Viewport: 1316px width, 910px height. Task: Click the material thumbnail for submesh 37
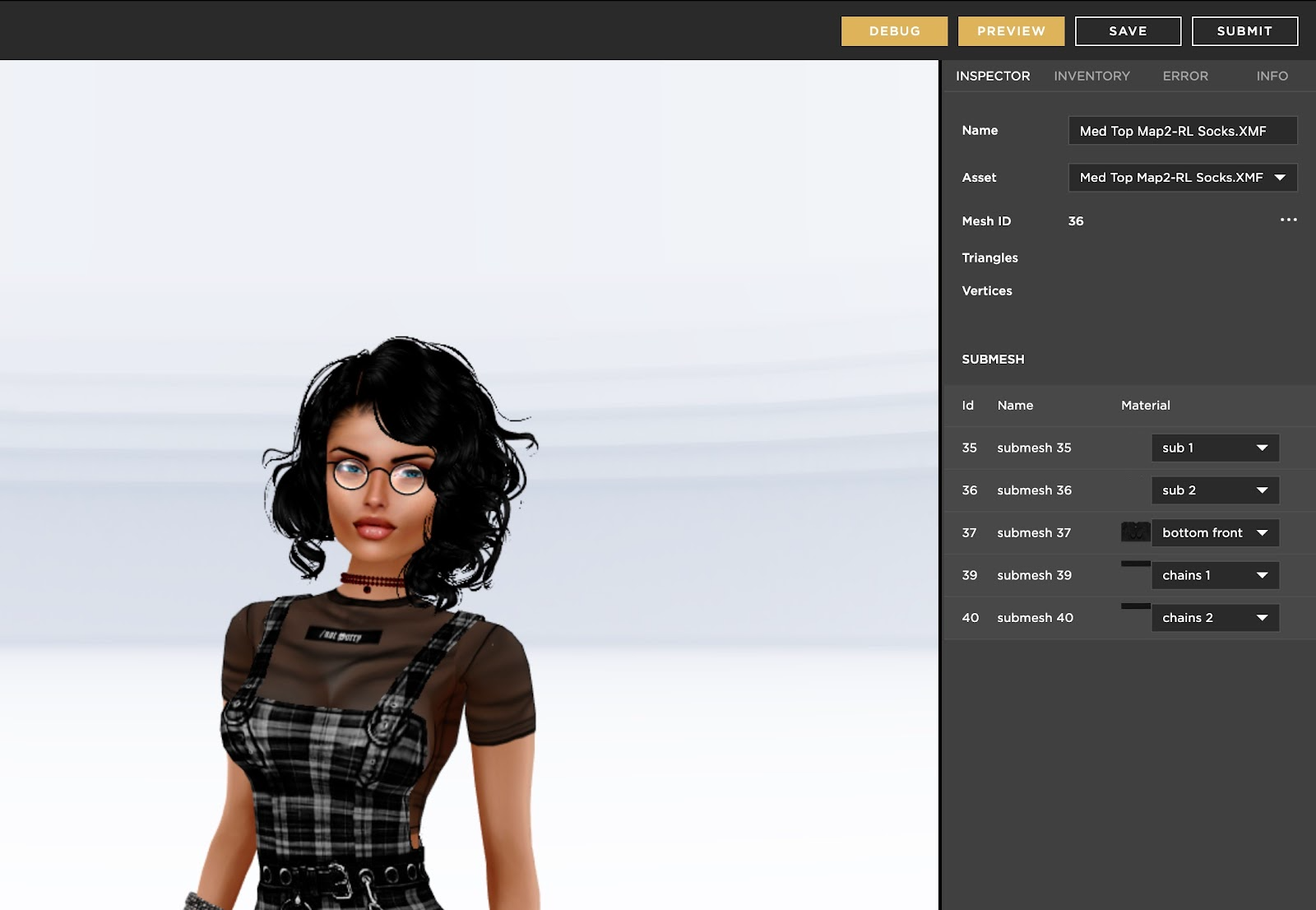click(1134, 532)
